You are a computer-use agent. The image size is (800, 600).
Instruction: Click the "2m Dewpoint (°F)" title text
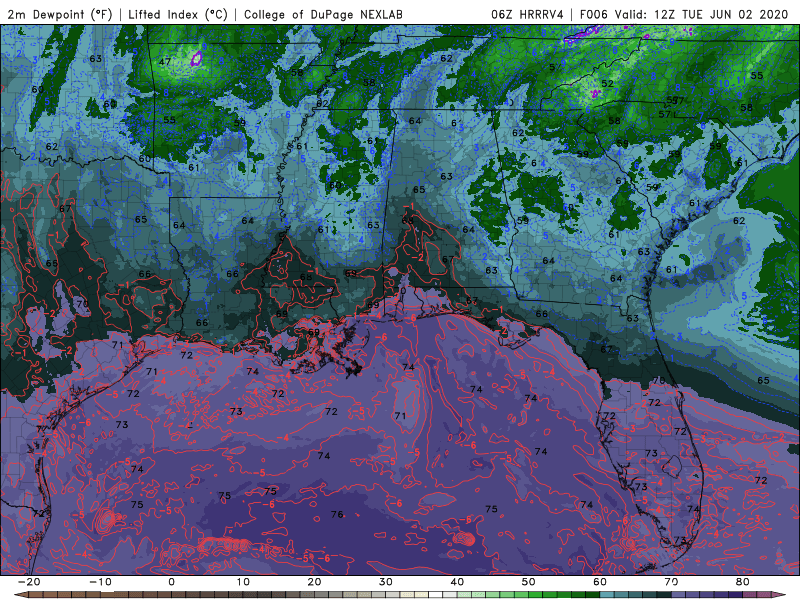(x=60, y=14)
